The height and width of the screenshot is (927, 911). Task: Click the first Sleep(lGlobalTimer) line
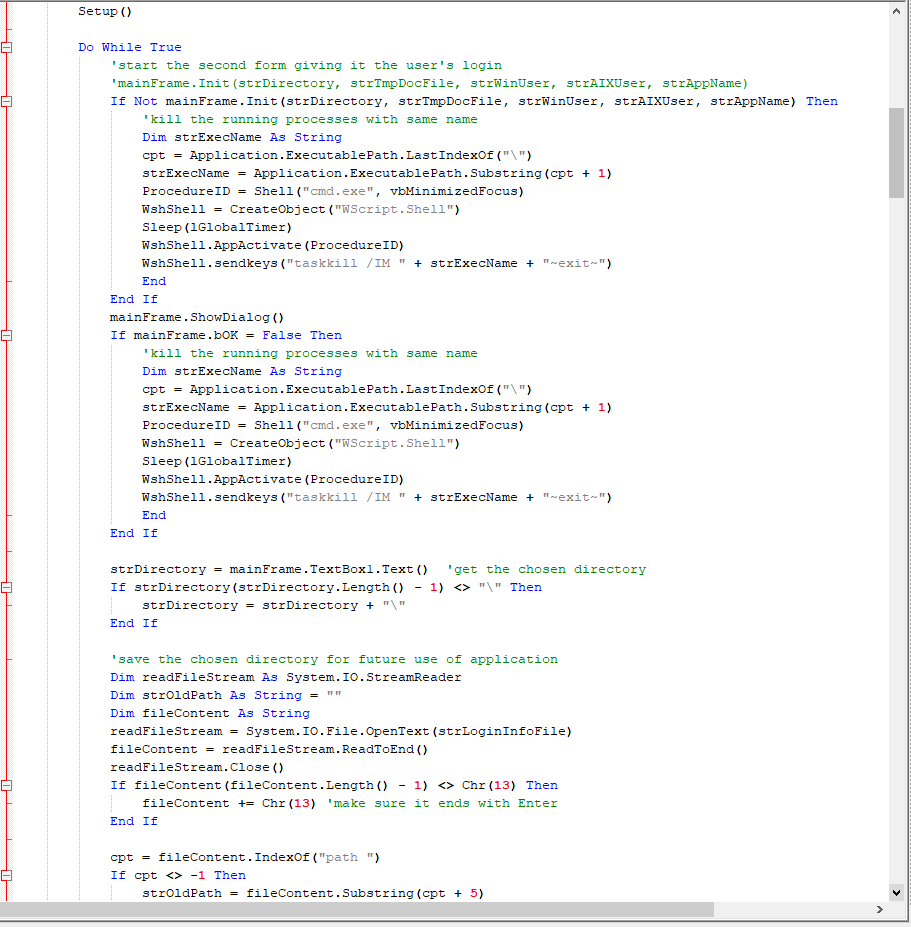pyautogui.click(x=217, y=228)
